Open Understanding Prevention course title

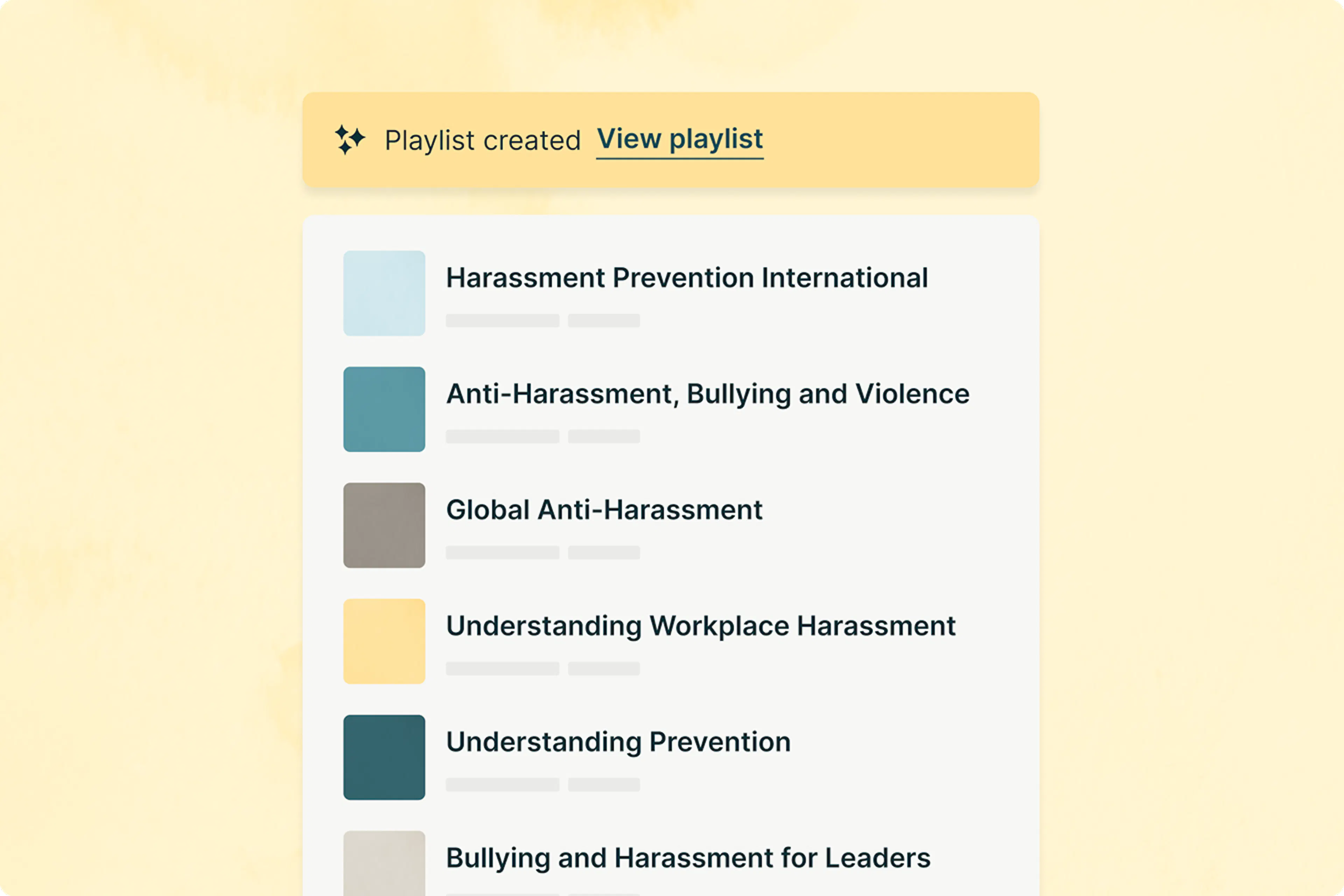coord(618,742)
